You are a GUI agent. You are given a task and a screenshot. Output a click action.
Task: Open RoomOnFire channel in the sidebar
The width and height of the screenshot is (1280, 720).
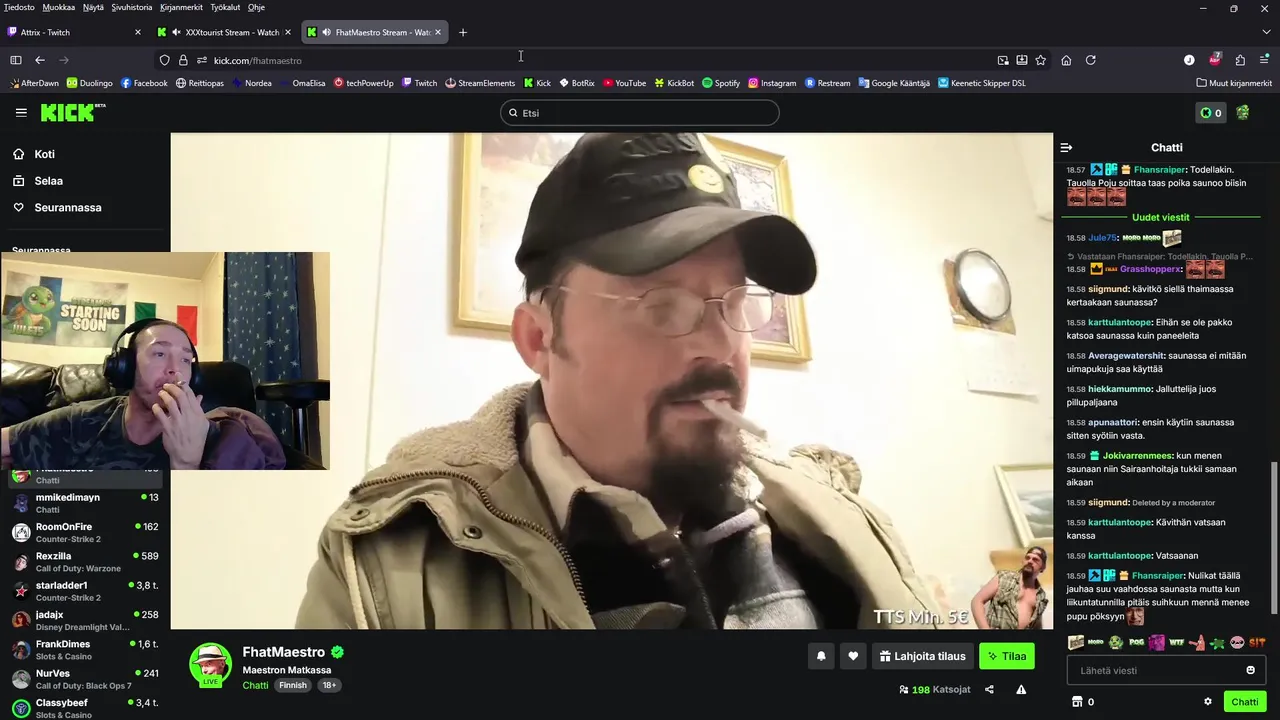85,532
